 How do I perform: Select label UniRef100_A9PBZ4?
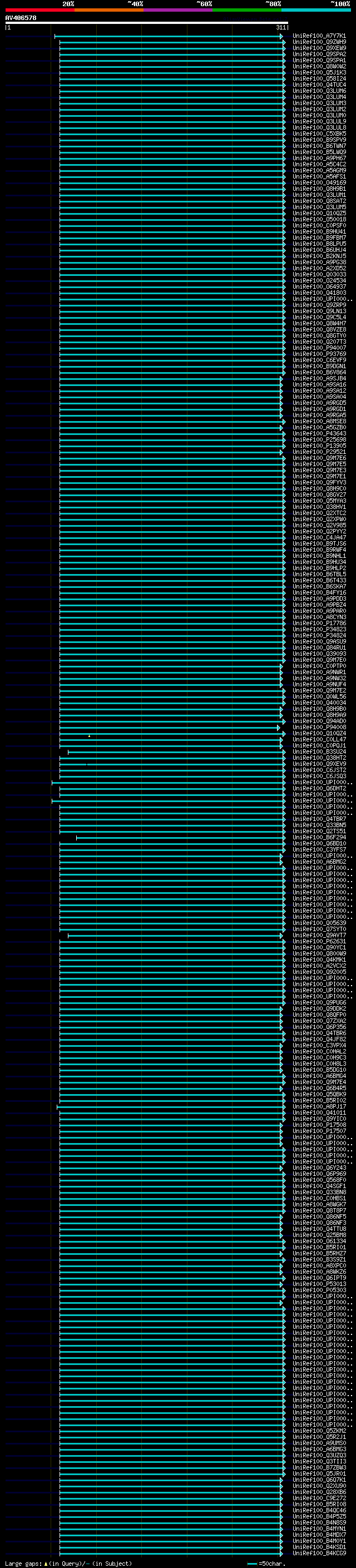click(x=319, y=605)
